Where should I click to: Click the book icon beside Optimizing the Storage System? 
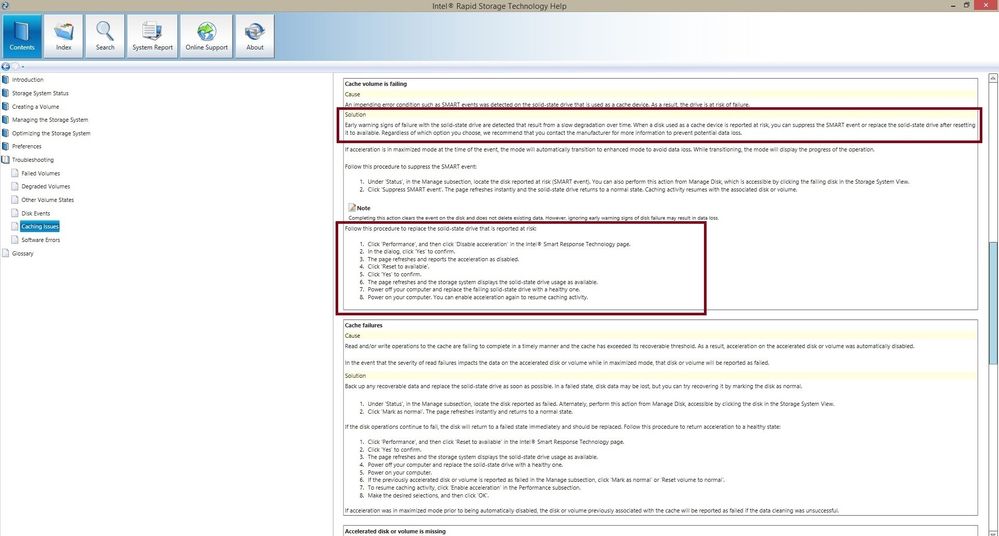click(5, 133)
